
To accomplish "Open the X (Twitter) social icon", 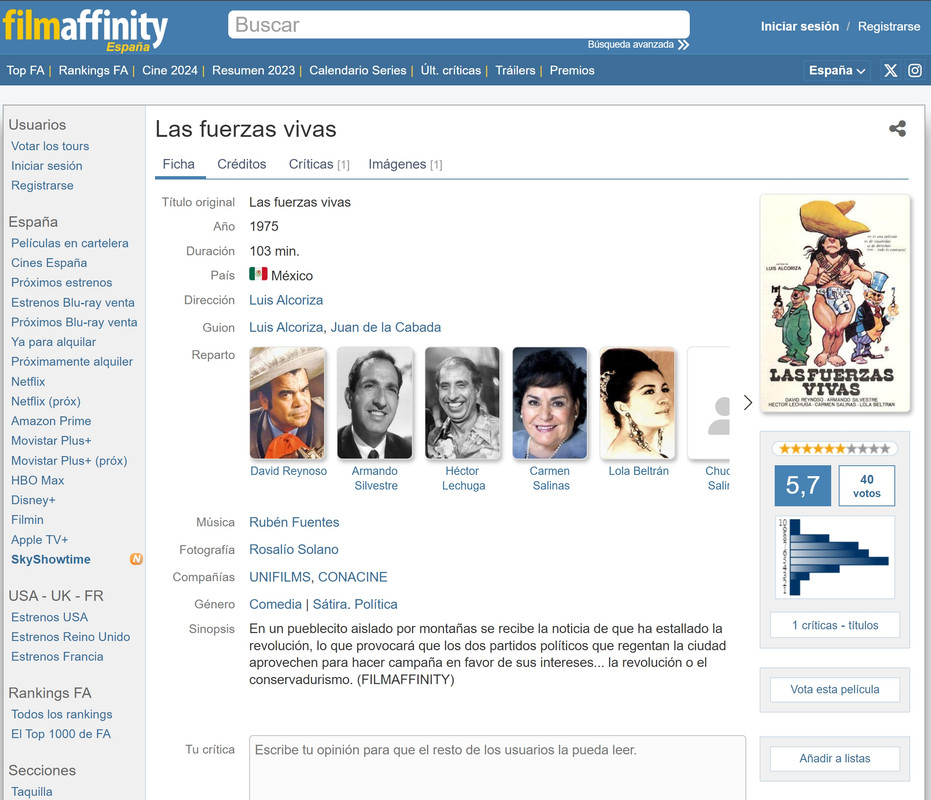I will [x=891, y=71].
